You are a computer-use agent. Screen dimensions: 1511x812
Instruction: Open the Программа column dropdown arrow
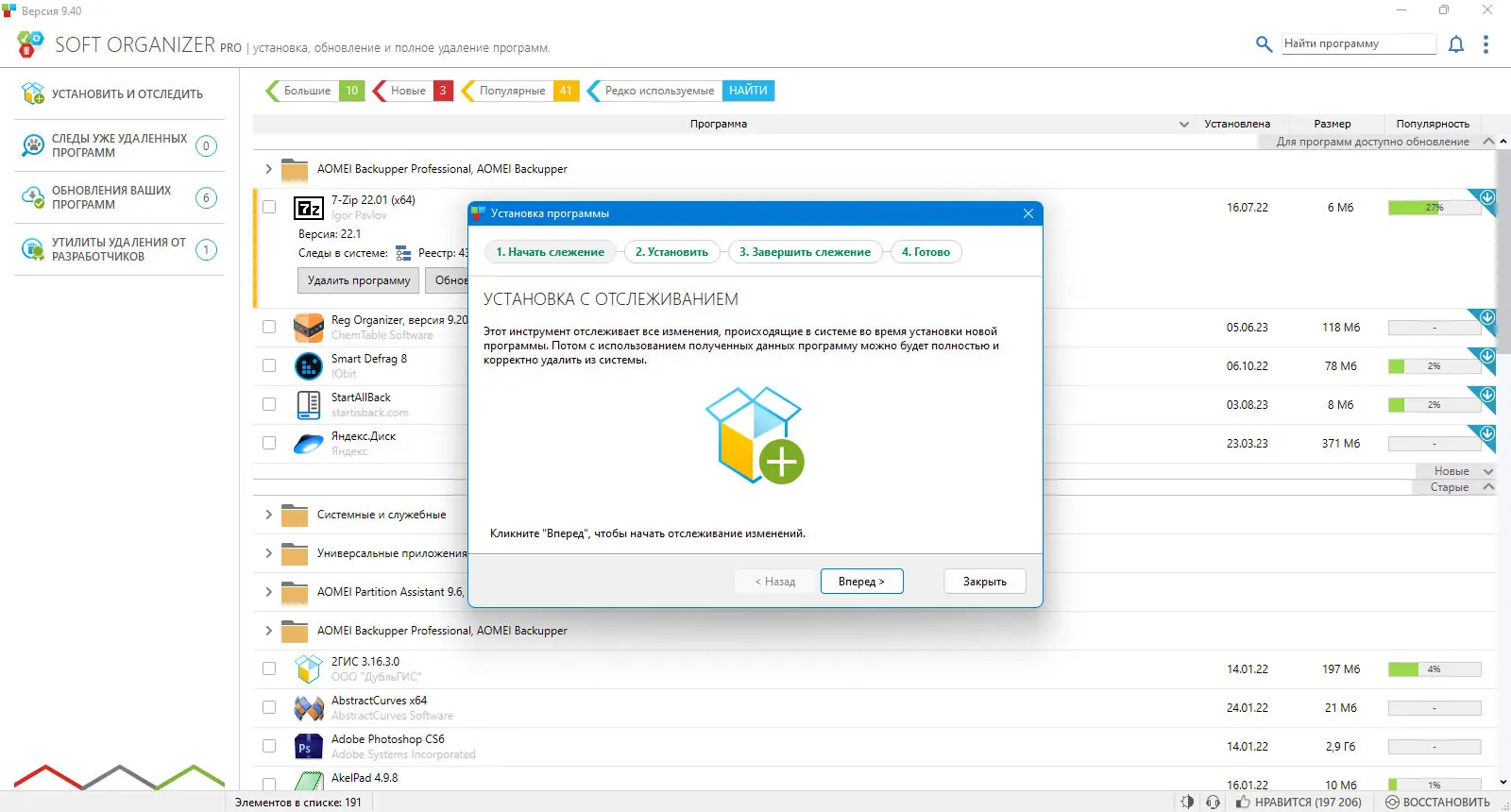1184,124
